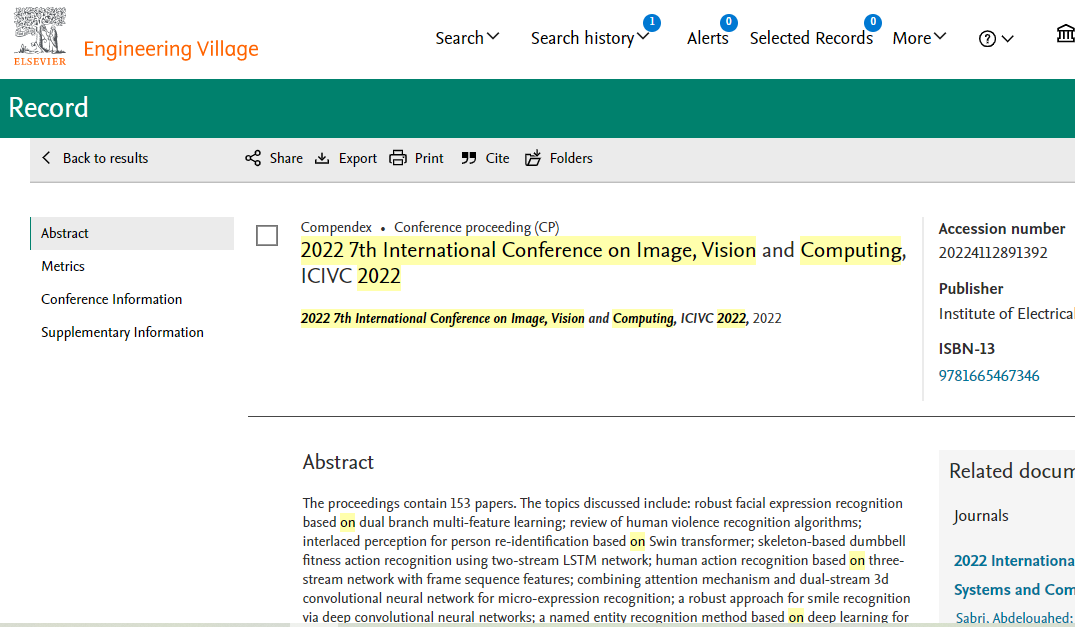Image resolution: width=1075 pixels, height=627 pixels.
Task: Open the ISBN-13 9781665467346 link
Action: point(989,376)
